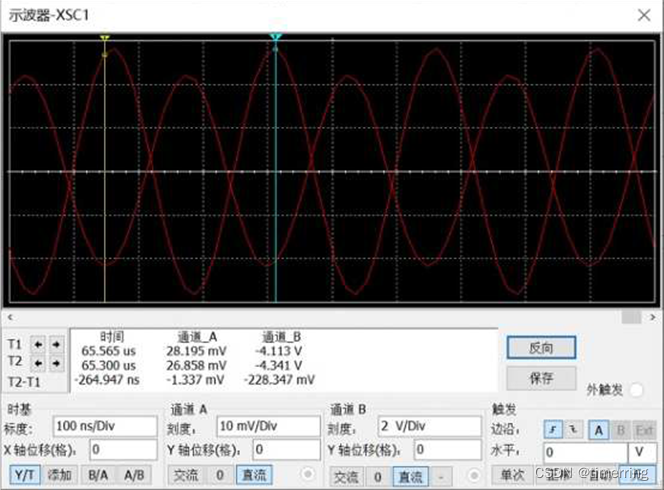Screen dimensions: 664x490
Task: Edit the trigger level (水平) field
Action: pyautogui.click(x=585, y=453)
